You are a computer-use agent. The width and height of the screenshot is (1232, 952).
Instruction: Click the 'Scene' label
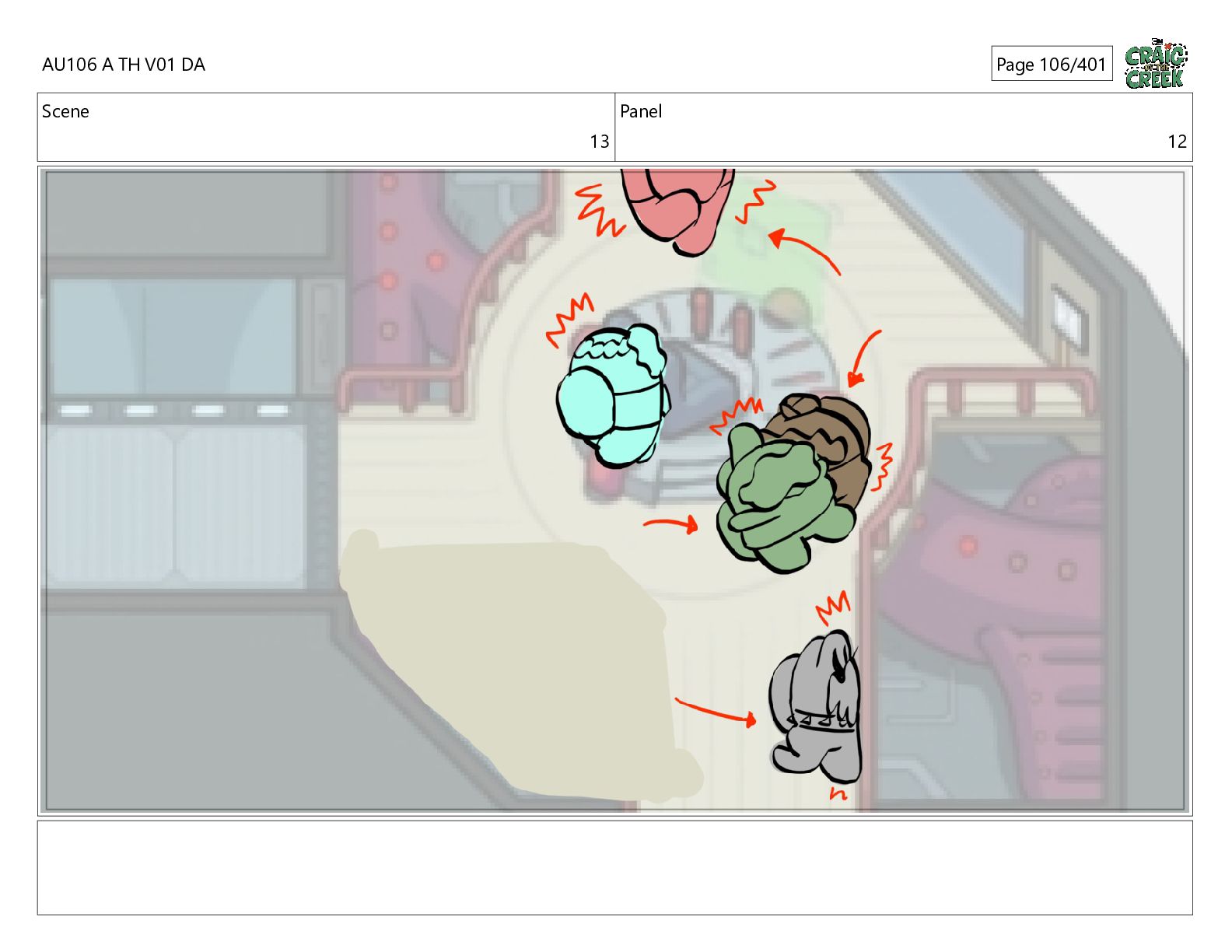pyautogui.click(x=65, y=111)
